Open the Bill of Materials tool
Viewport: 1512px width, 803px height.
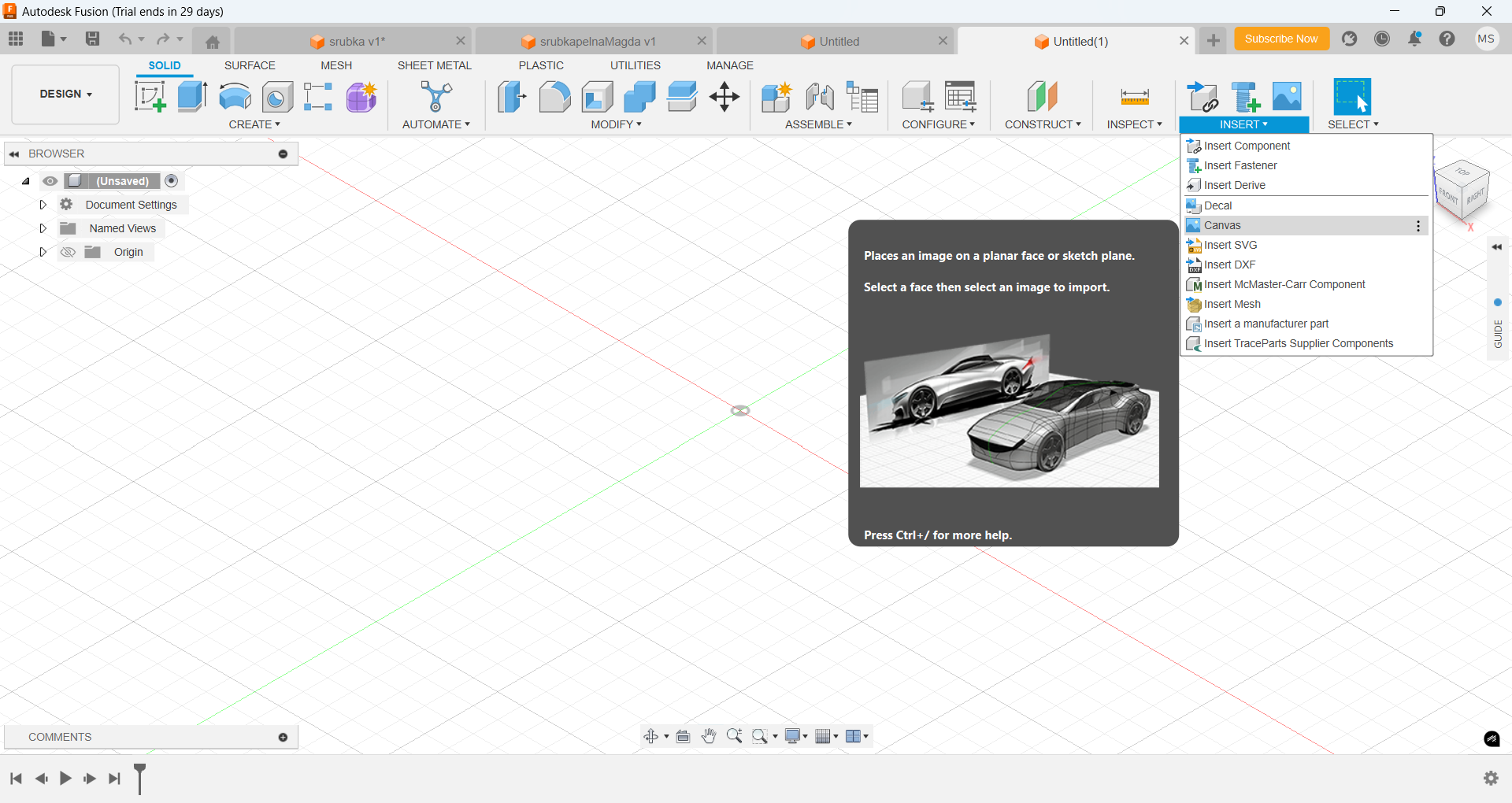862,97
